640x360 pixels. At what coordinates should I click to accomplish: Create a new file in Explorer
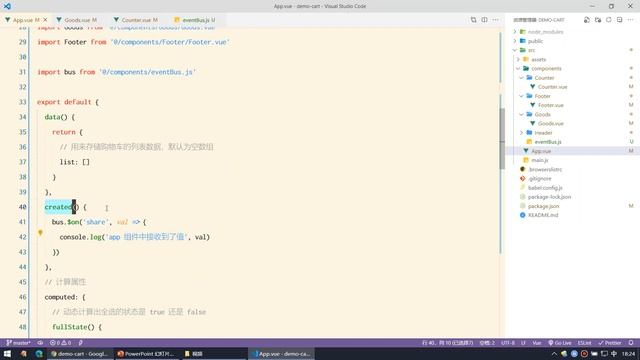tap(587, 20)
